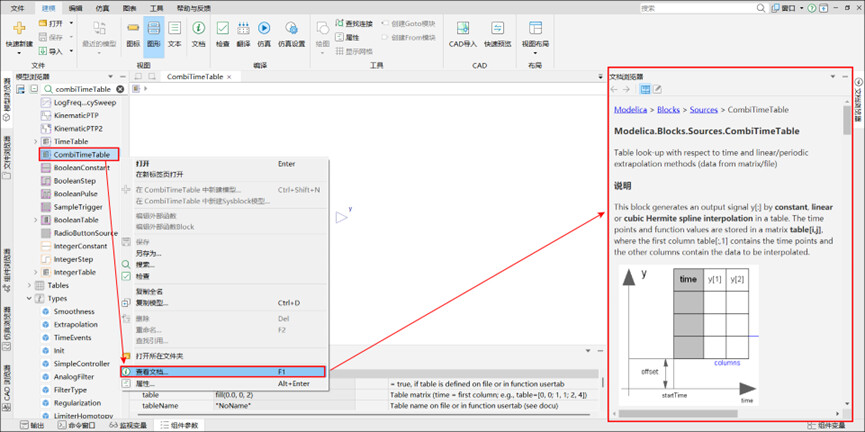This screenshot has height=432, width=865.
Task: Expand the BooleanTable tree node
Action: pyautogui.click(x=36, y=220)
